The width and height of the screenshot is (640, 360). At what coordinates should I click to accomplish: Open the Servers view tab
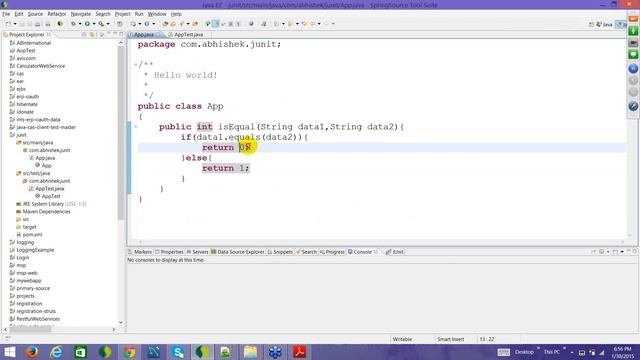click(198, 252)
